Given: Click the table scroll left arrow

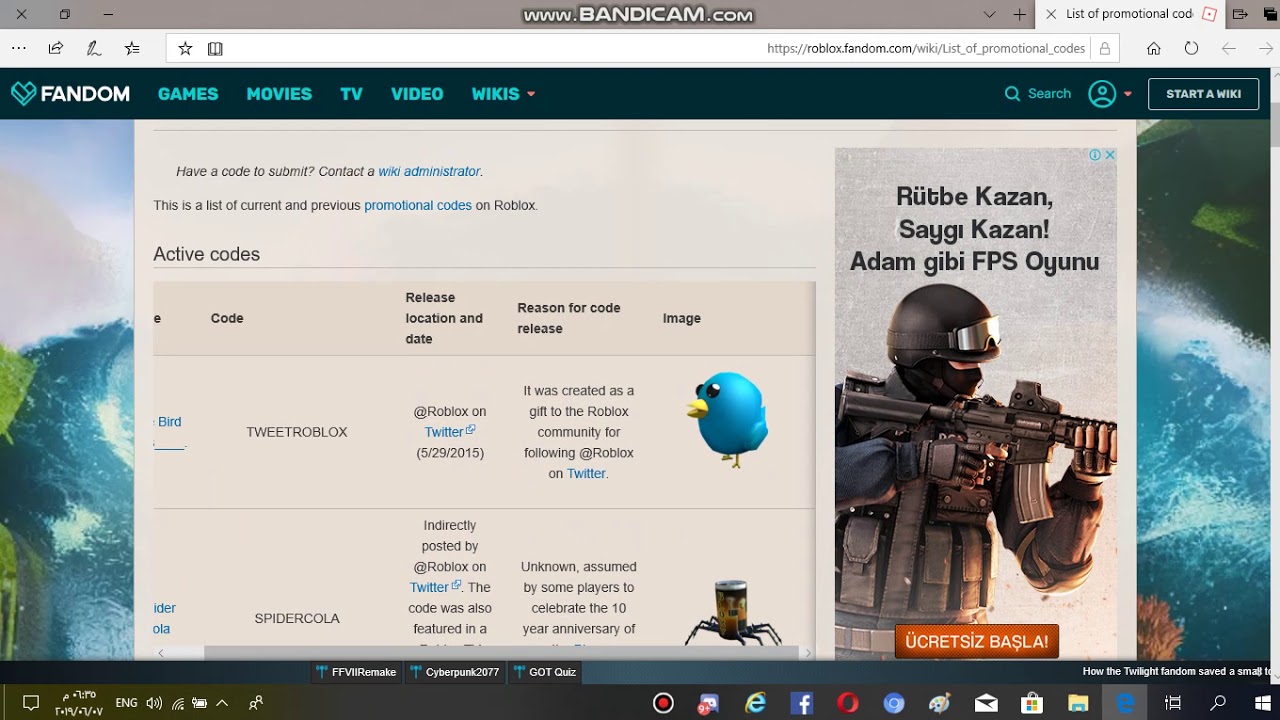Looking at the screenshot, I should coord(161,653).
